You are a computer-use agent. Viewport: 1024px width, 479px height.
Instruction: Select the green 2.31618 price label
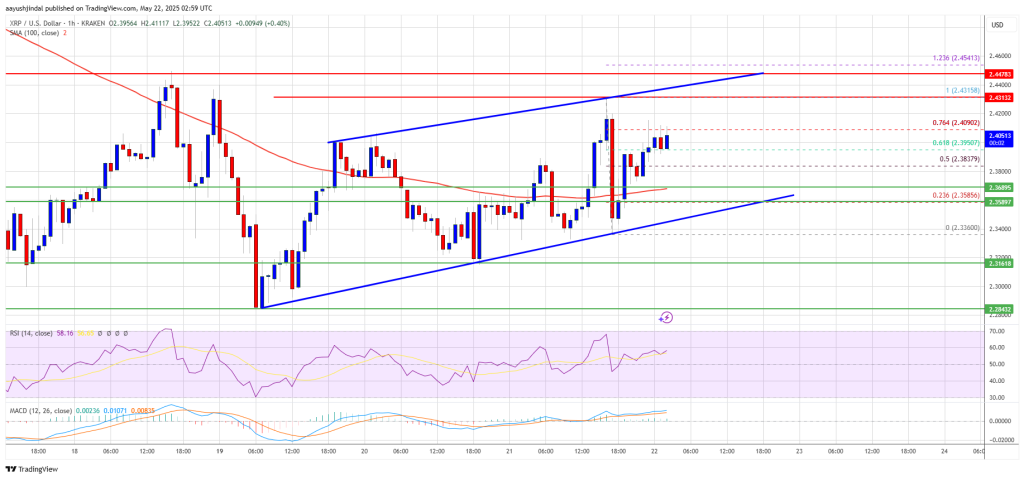click(x=998, y=263)
